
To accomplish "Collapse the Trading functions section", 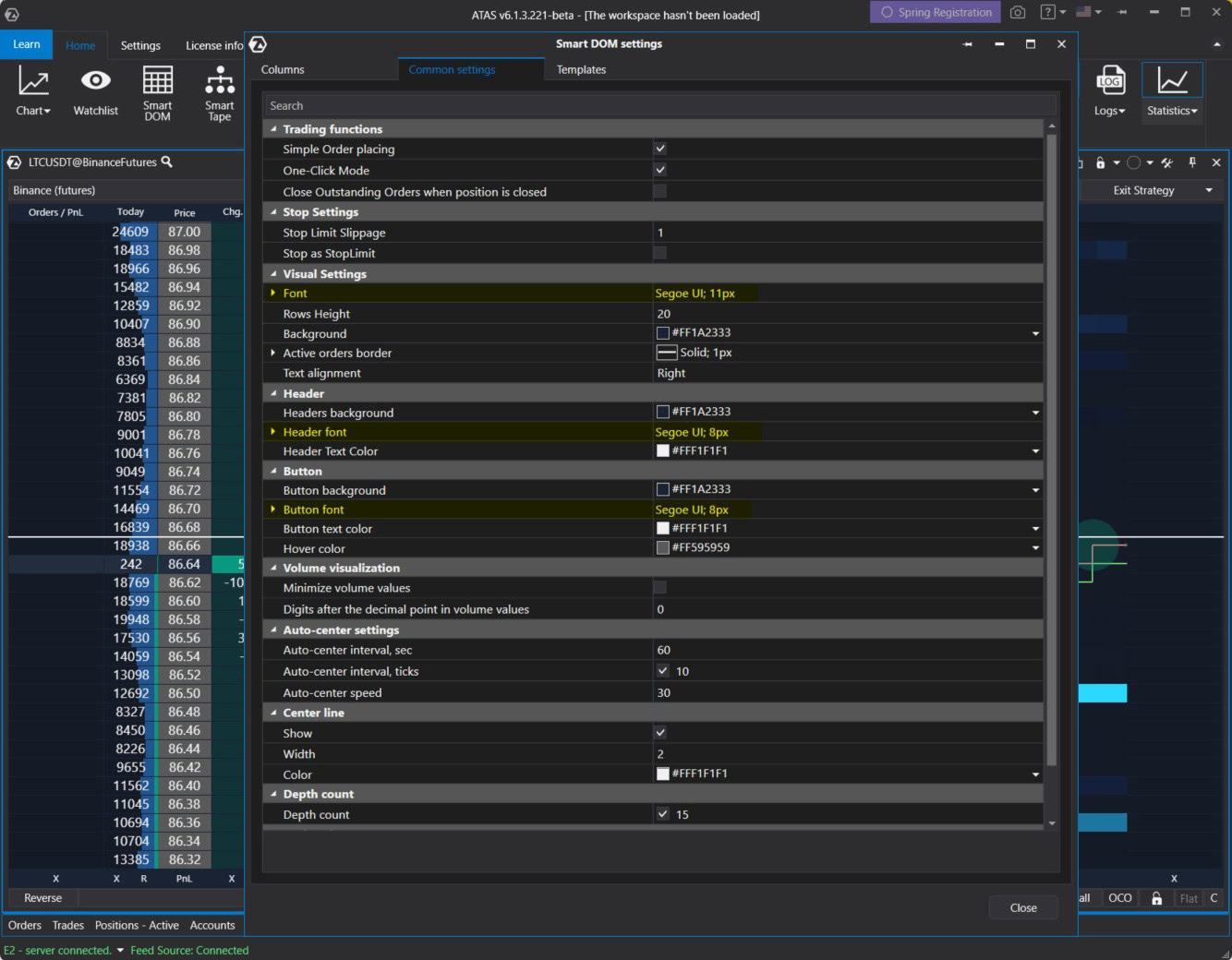I will 273,128.
